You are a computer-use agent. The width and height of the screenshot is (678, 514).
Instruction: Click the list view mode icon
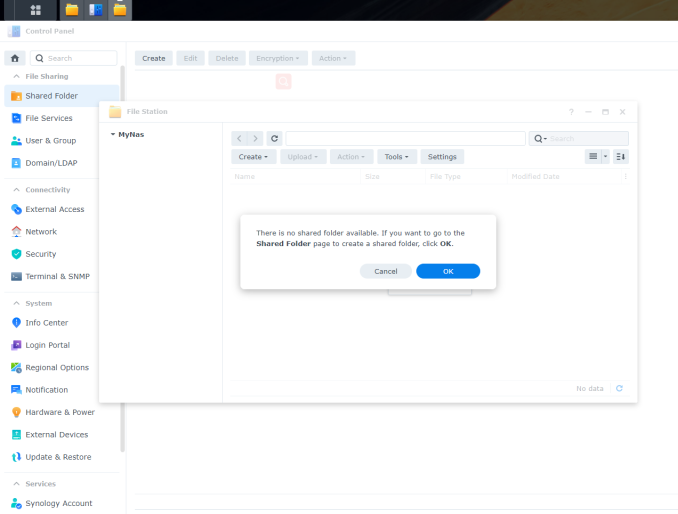pyautogui.click(x=594, y=157)
